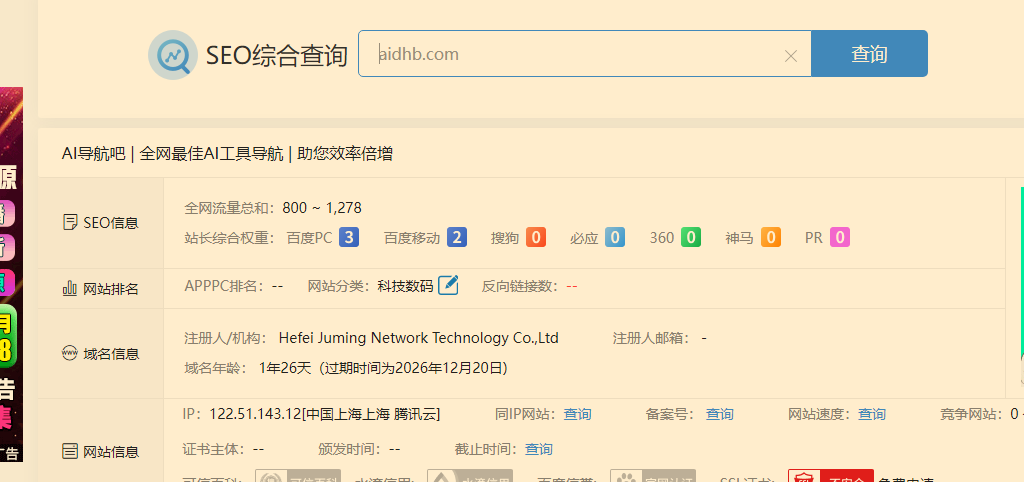Click the SEO综合查询 title text
Image resolution: width=1024 pixels, height=482 pixels.
click(x=277, y=56)
